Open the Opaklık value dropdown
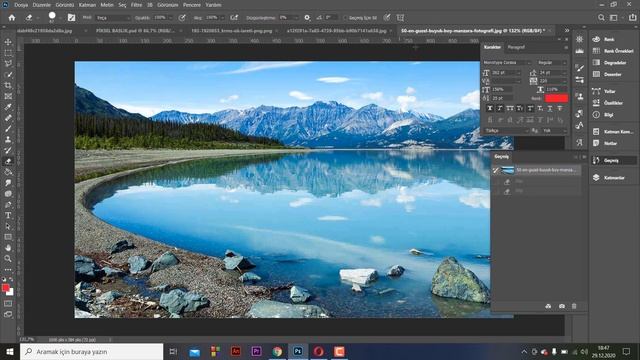Screen dimensions: 640x360 171,18
